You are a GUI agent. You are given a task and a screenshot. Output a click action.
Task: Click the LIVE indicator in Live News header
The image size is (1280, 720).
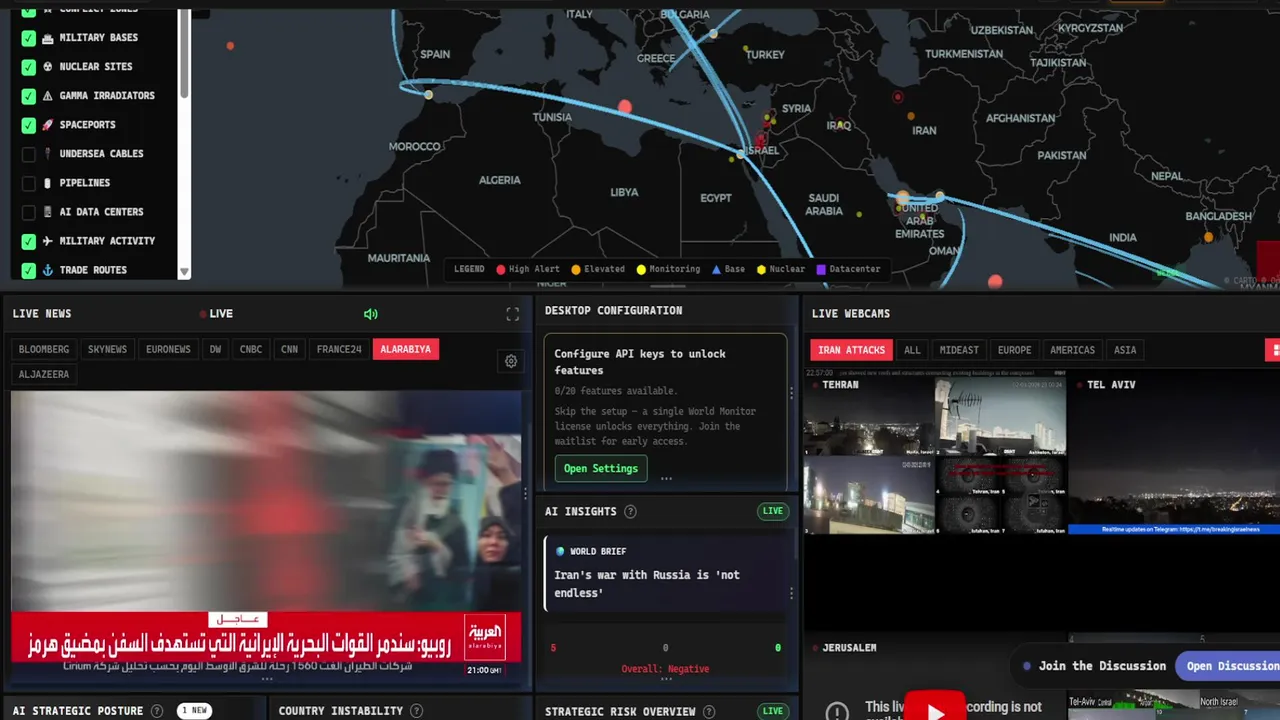tap(217, 314)
